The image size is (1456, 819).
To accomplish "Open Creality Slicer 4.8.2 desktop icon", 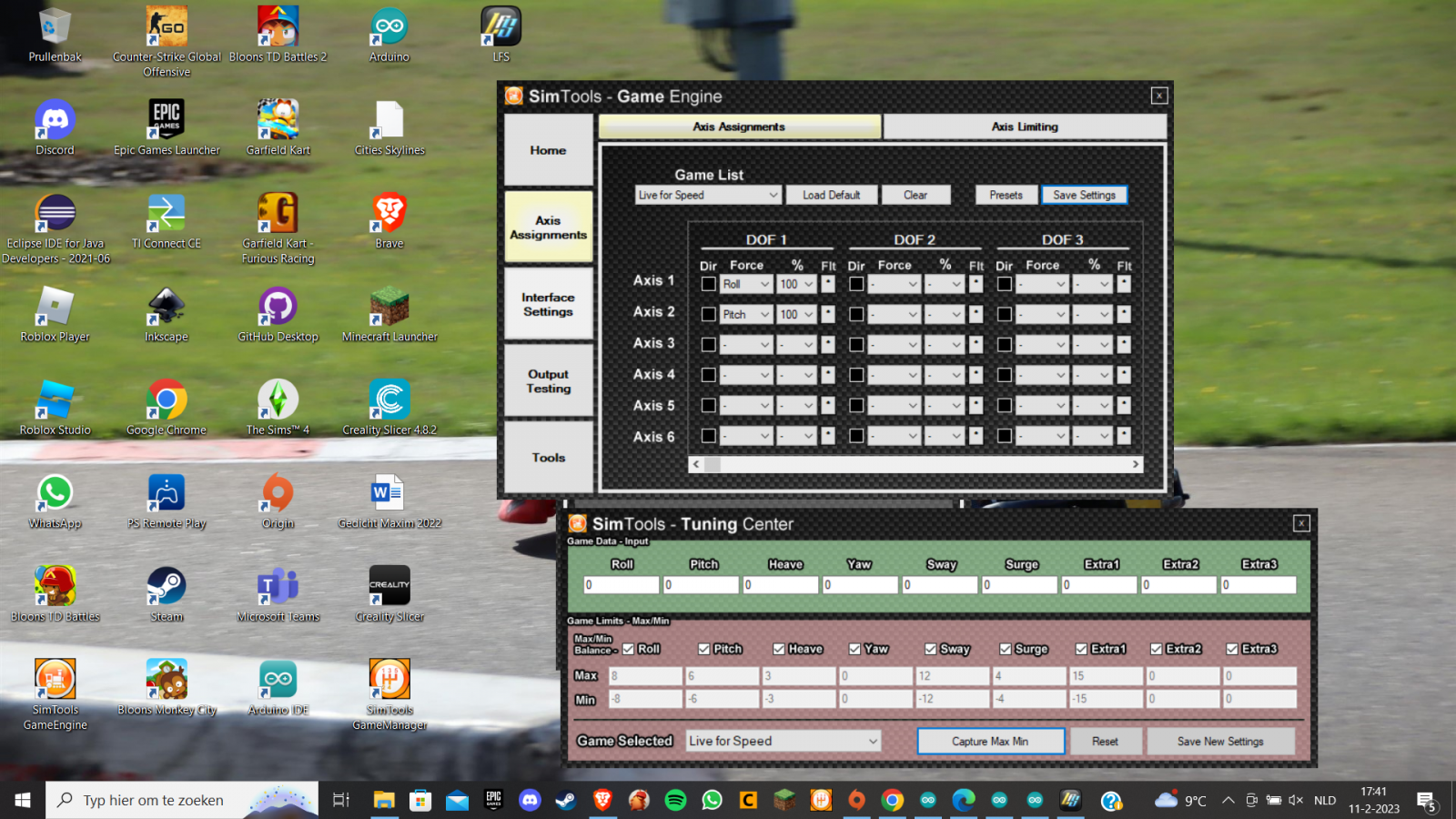I will 389,408.
